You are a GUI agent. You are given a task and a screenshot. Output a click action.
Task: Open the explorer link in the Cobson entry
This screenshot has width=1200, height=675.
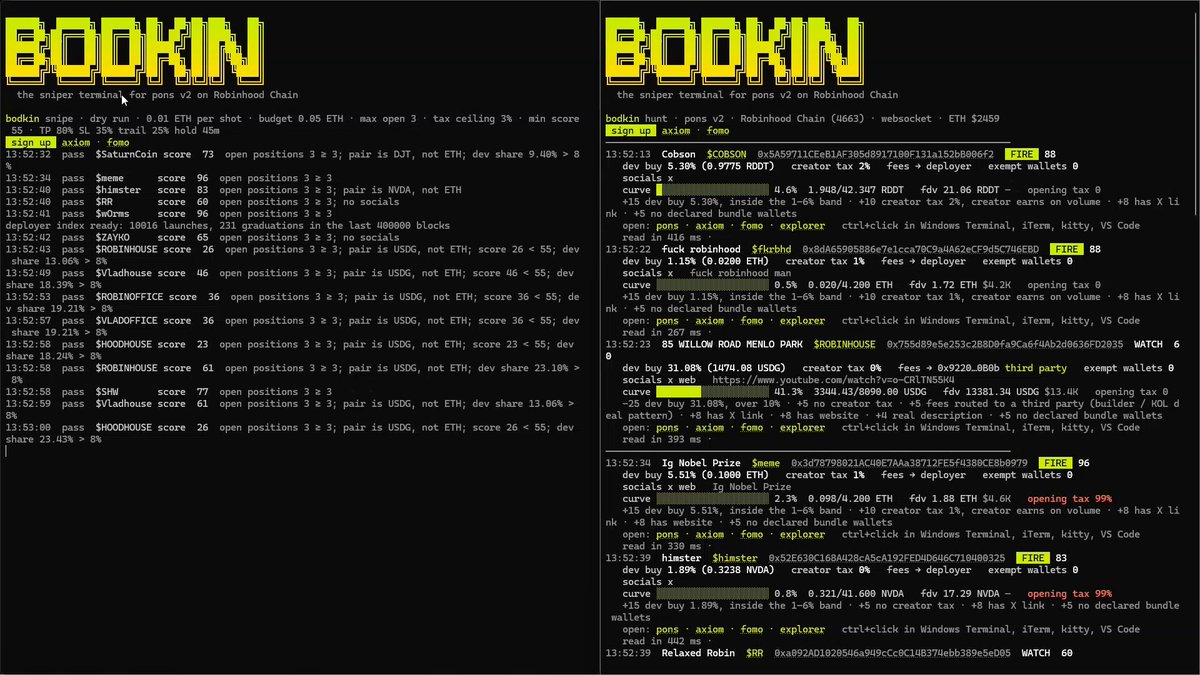click(802, 225)
